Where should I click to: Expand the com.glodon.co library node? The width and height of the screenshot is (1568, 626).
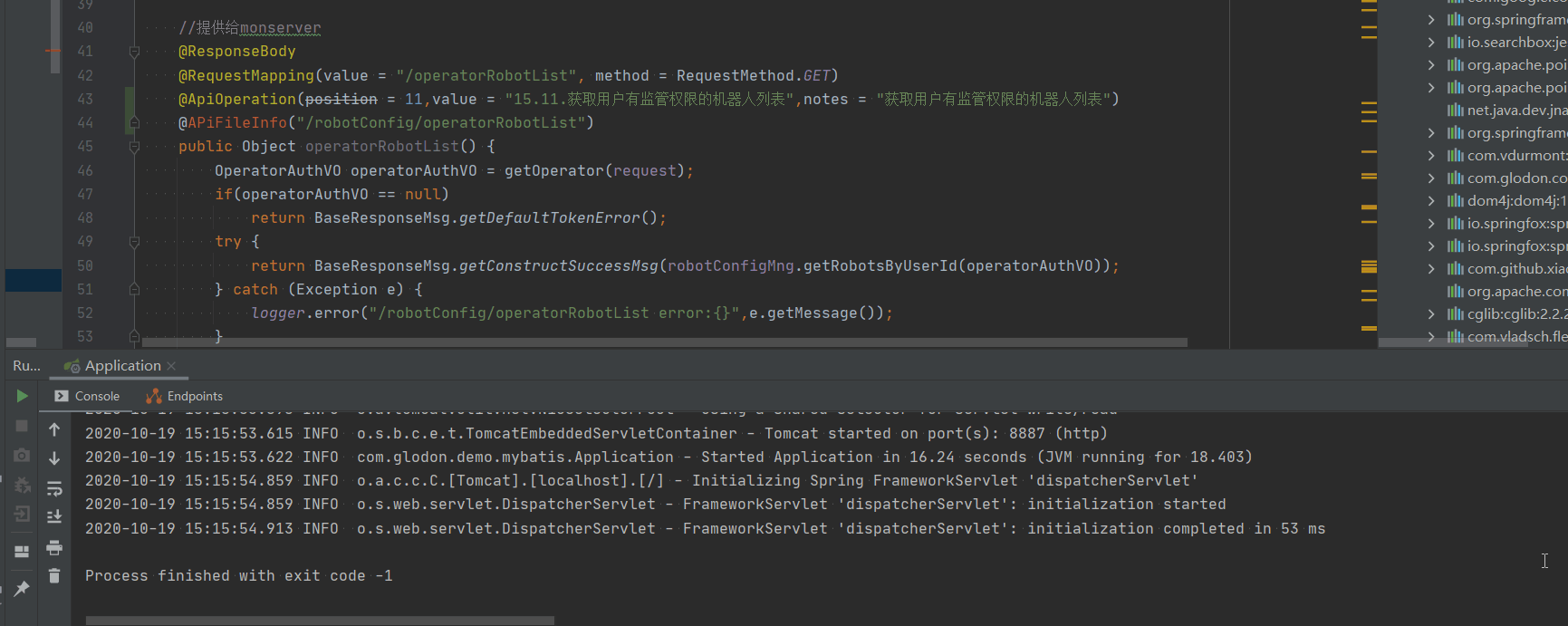pos(1431,178)
